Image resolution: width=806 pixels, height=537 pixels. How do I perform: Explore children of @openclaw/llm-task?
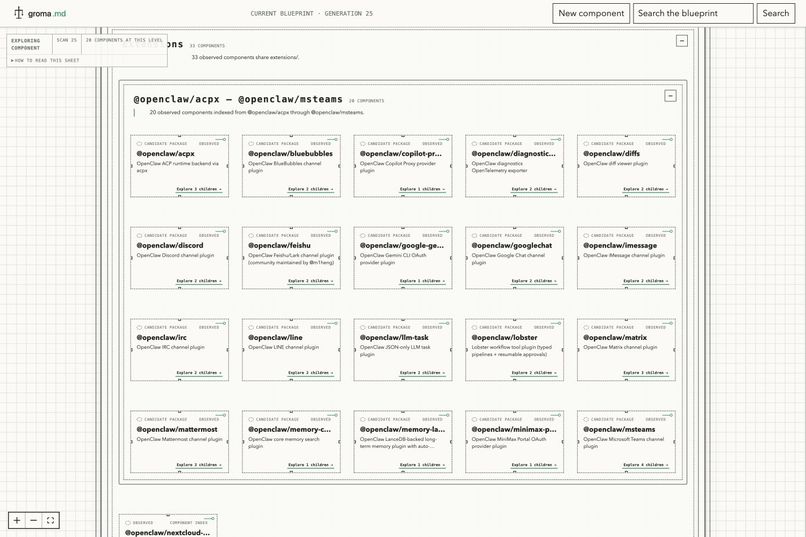pos(423,373)
